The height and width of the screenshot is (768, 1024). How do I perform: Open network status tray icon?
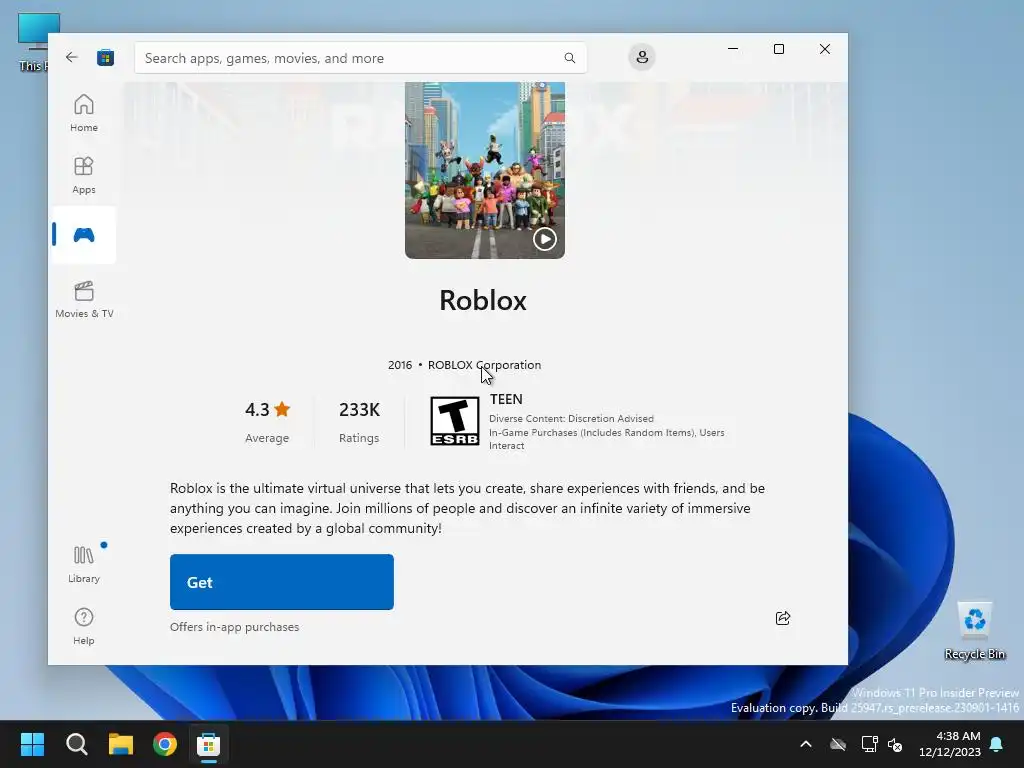tap(869, 744)
